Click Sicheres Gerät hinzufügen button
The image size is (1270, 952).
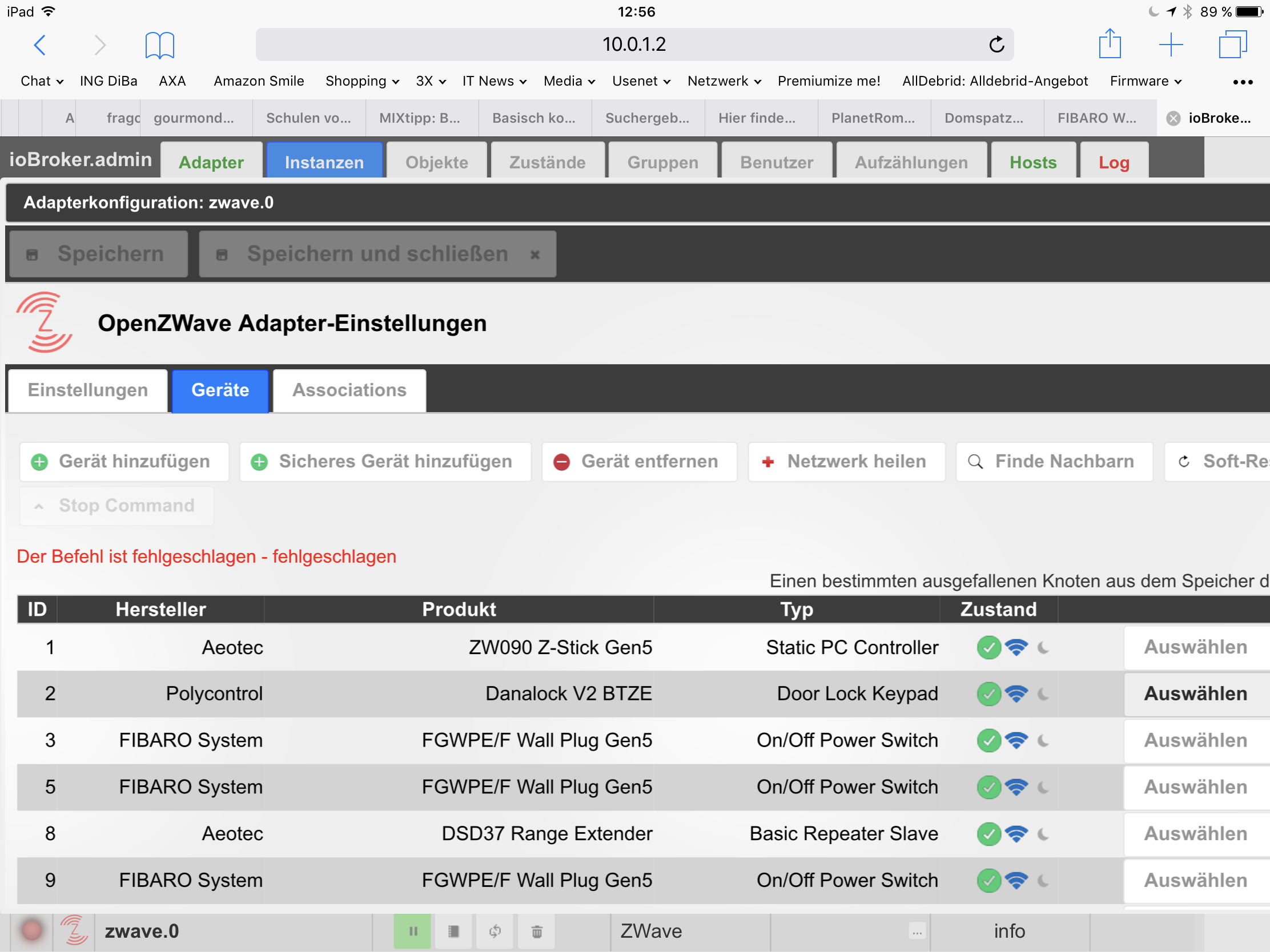385,461
